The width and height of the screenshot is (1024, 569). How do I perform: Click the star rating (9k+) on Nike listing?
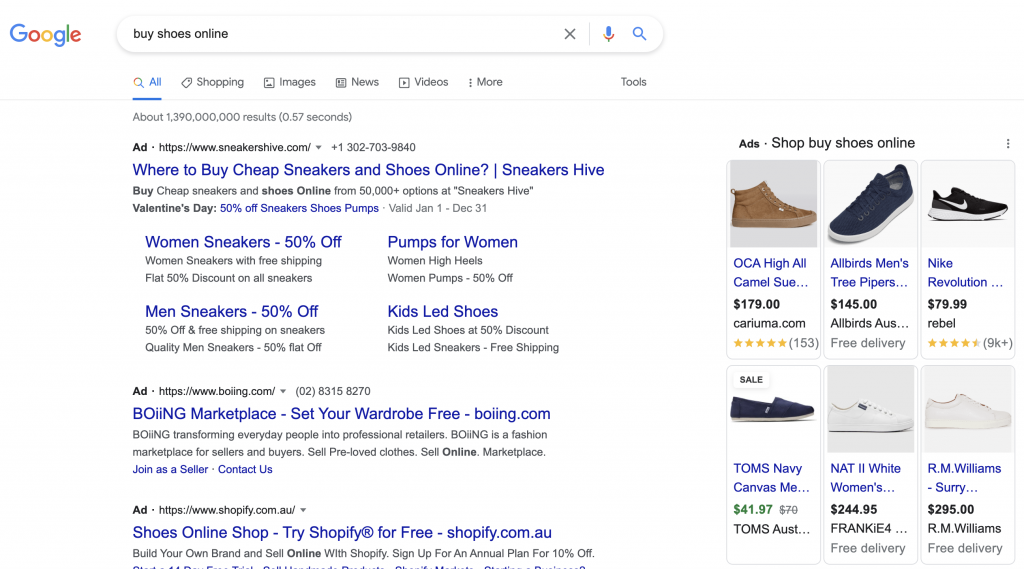tap(970, 343)
